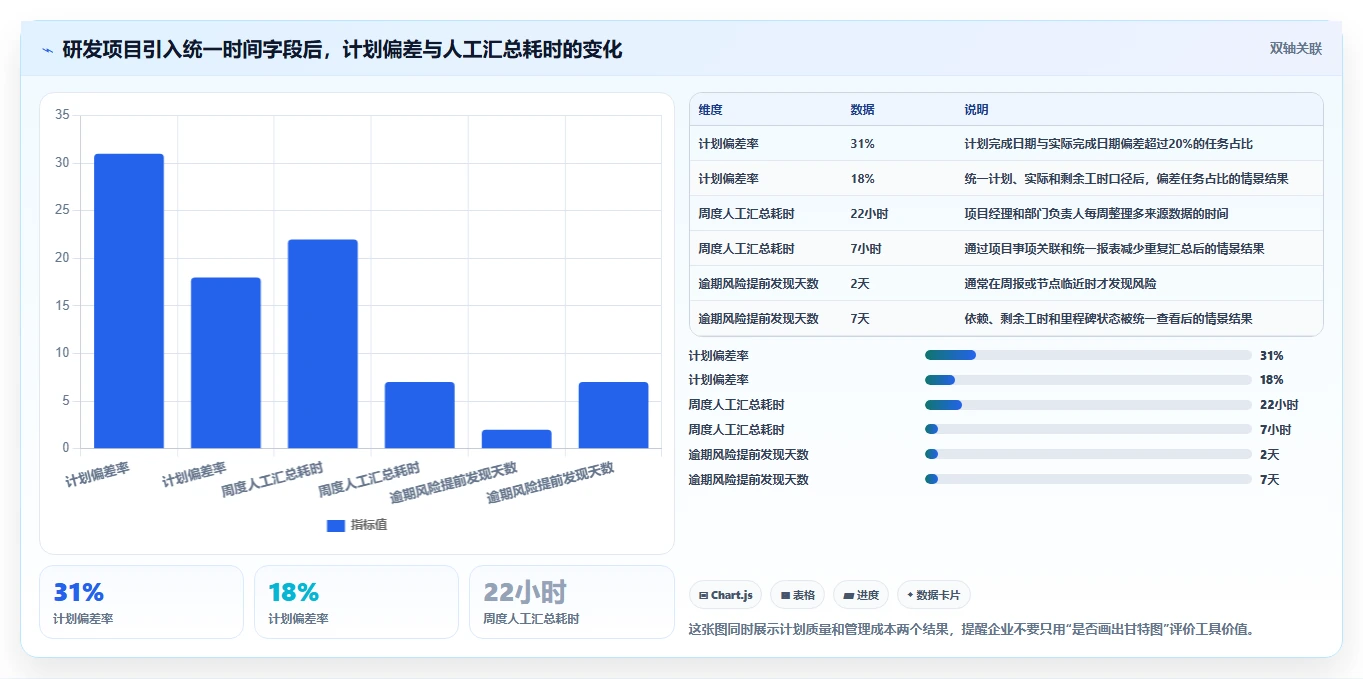Click description starting 通过项目事项关联和统一报表

1114,249
